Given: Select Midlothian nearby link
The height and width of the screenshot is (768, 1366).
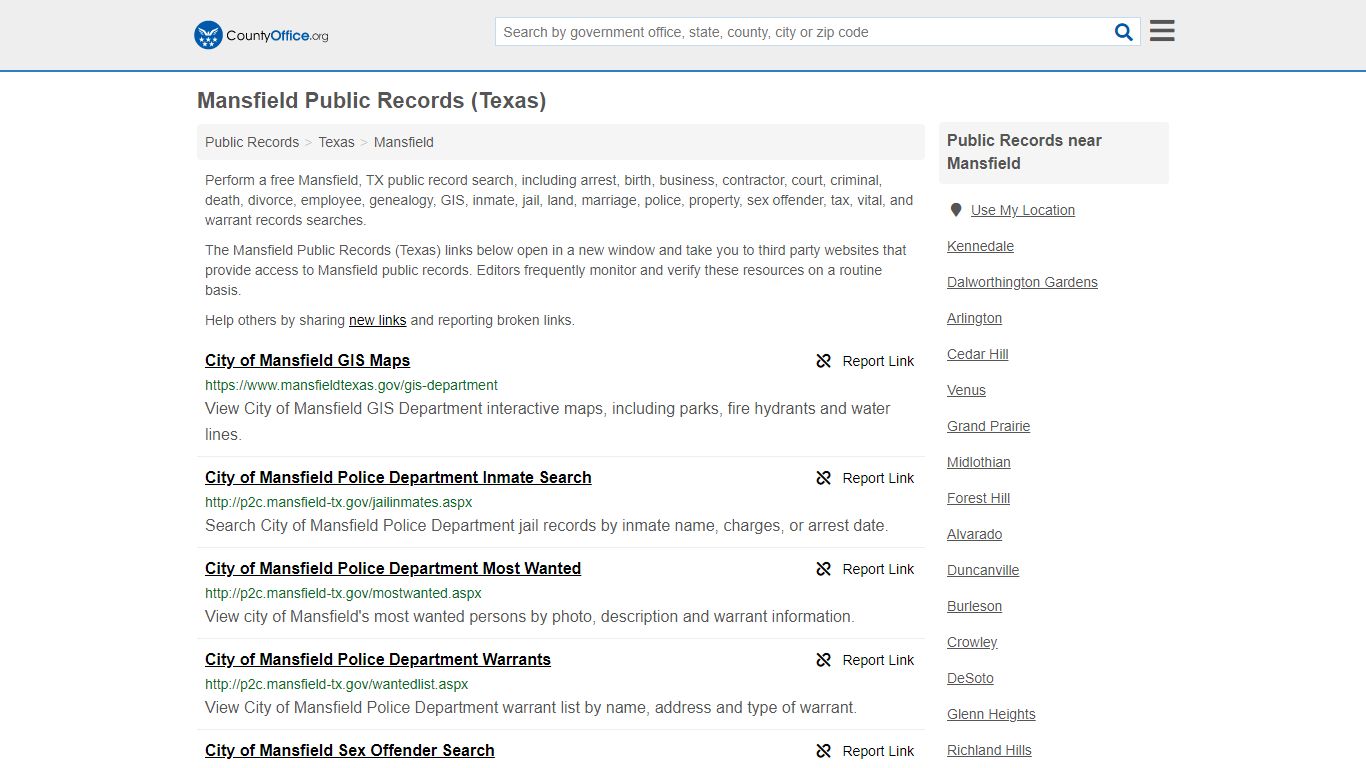Looking at the screenshot, I should (x=978, y=462).
